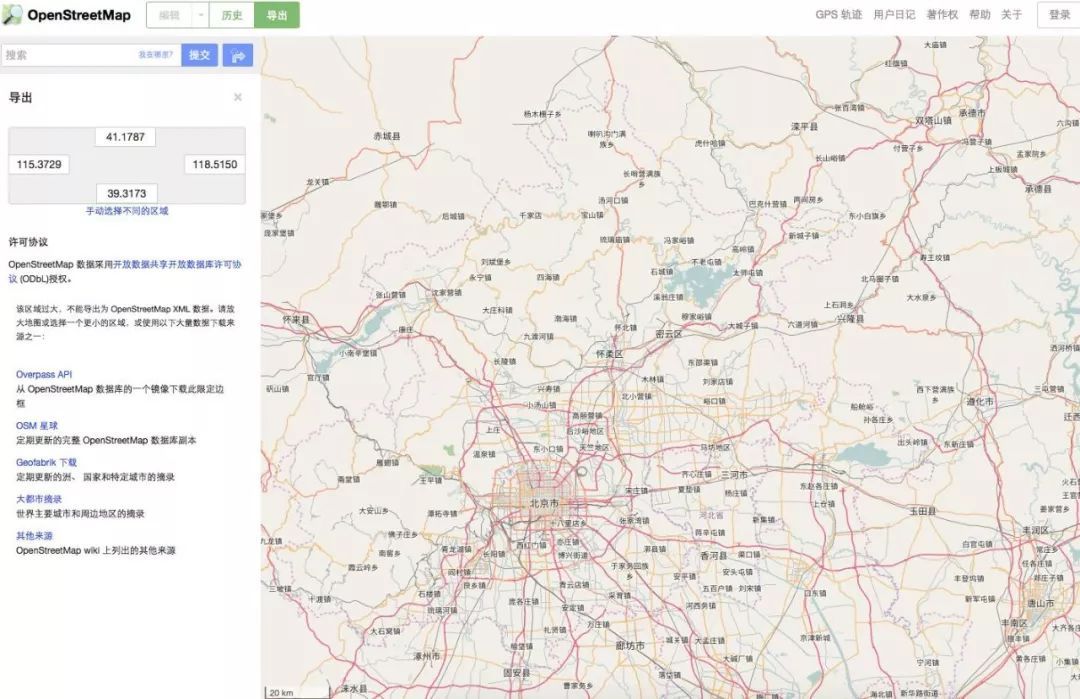Click the 固安县 label on the map

517,673
